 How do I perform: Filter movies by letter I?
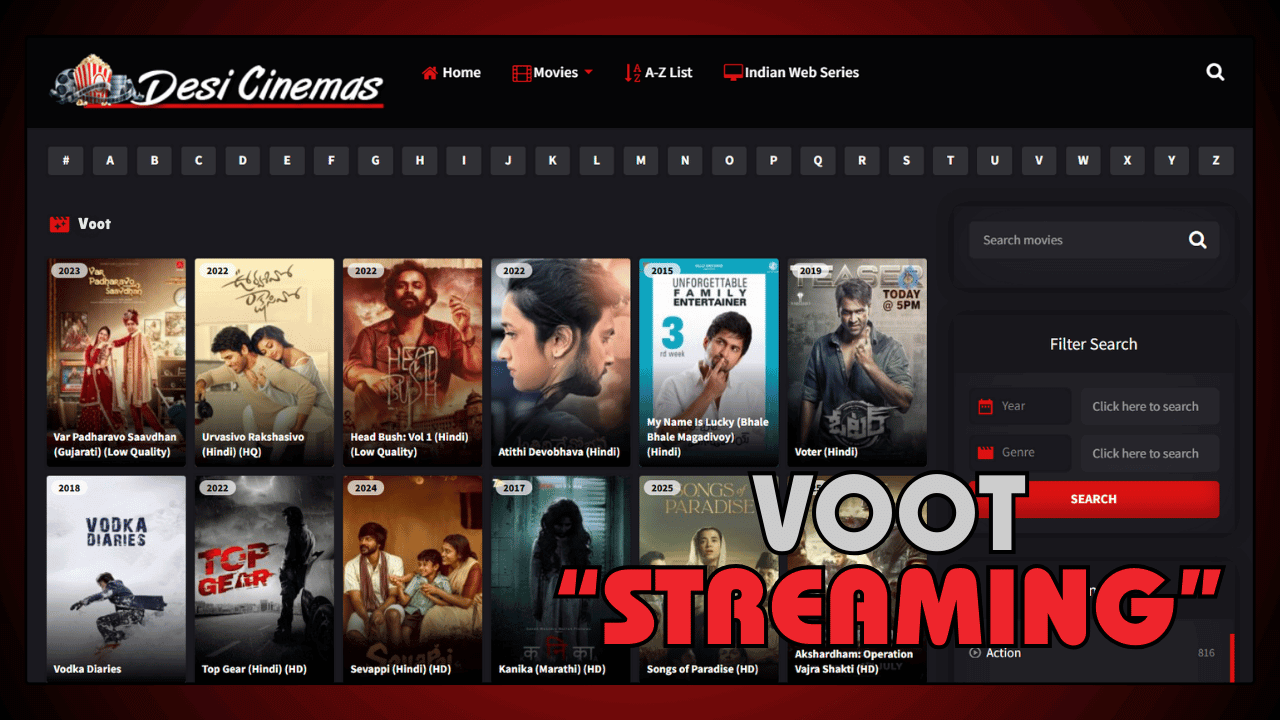[464, 161]
